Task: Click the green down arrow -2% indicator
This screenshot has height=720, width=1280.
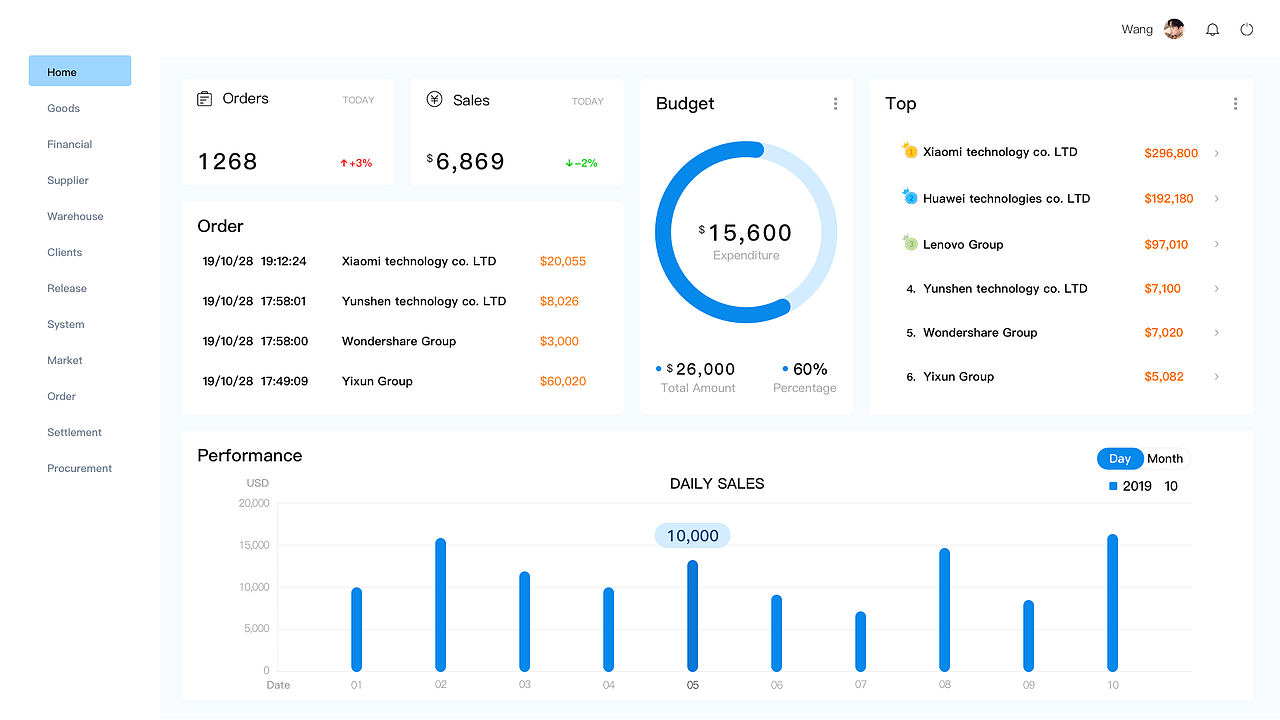Action: pyautogui.click(x=581, y=163)
